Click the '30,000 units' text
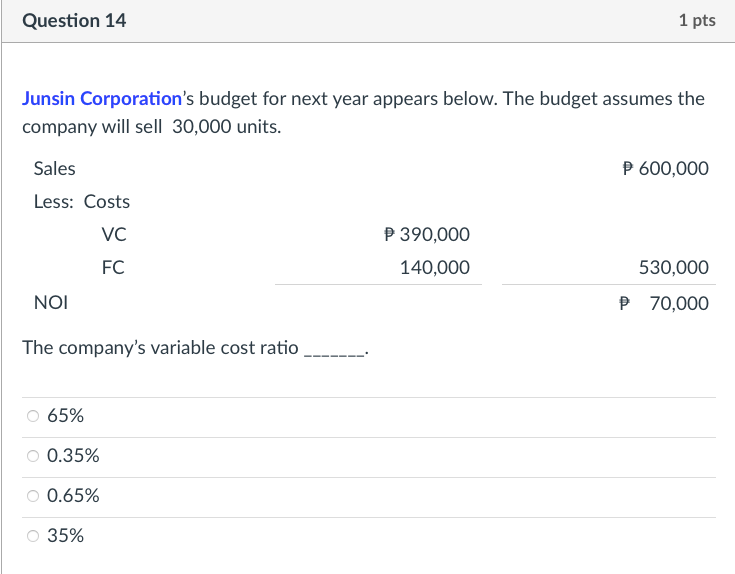Image resolution: width=735 pixels, height=574 pixels. click(226, 127)
